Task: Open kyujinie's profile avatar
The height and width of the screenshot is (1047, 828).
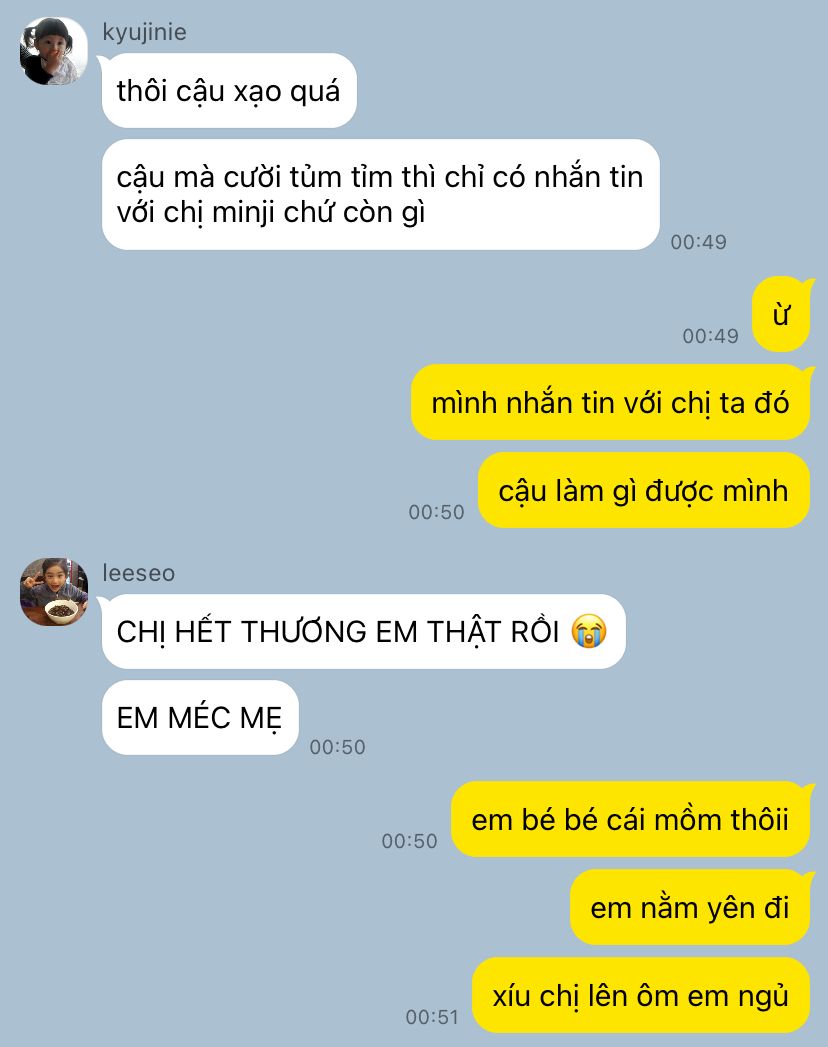Action: pos(53,51)
